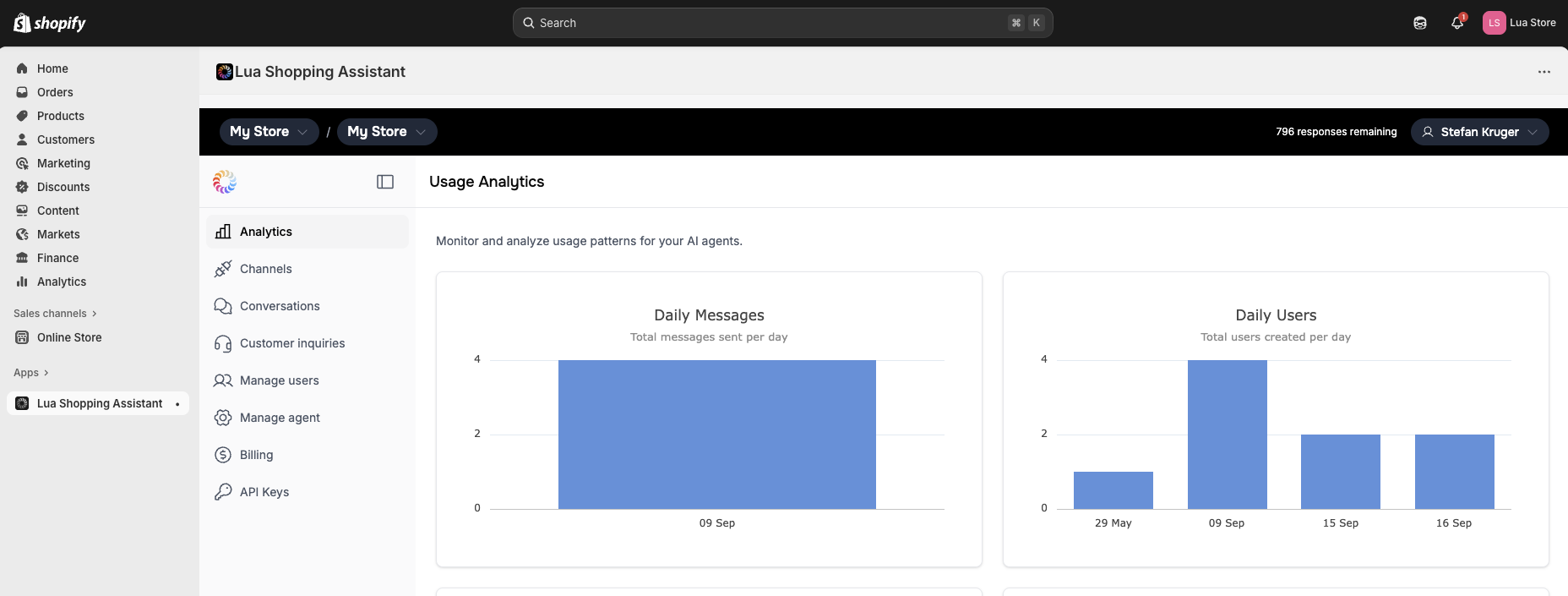
Task: Click the Lua spiral logo above the sidebar
Action: coord(224,181)
